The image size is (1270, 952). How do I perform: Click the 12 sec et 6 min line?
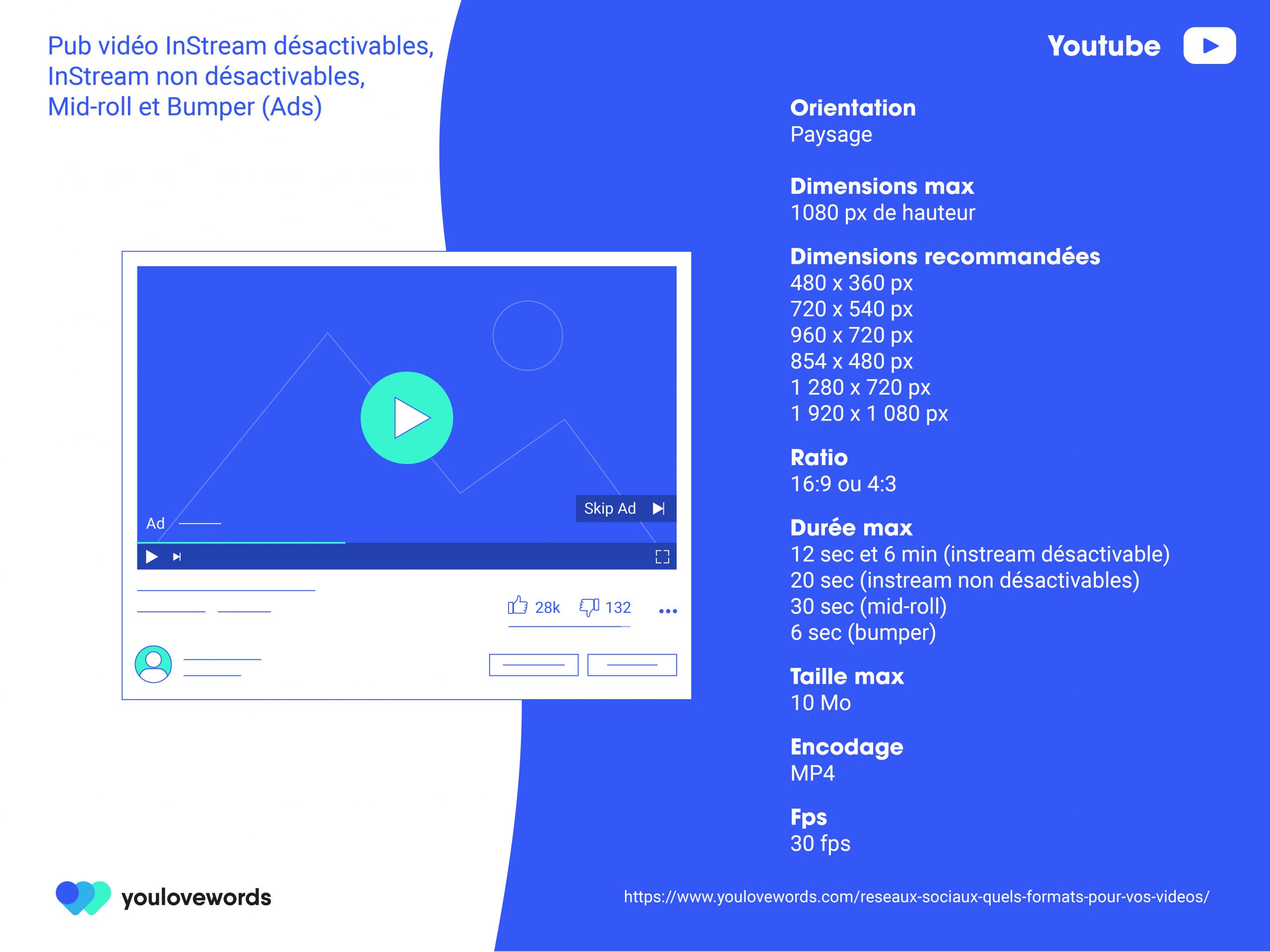pyautogui.click(x=980, y=554)
